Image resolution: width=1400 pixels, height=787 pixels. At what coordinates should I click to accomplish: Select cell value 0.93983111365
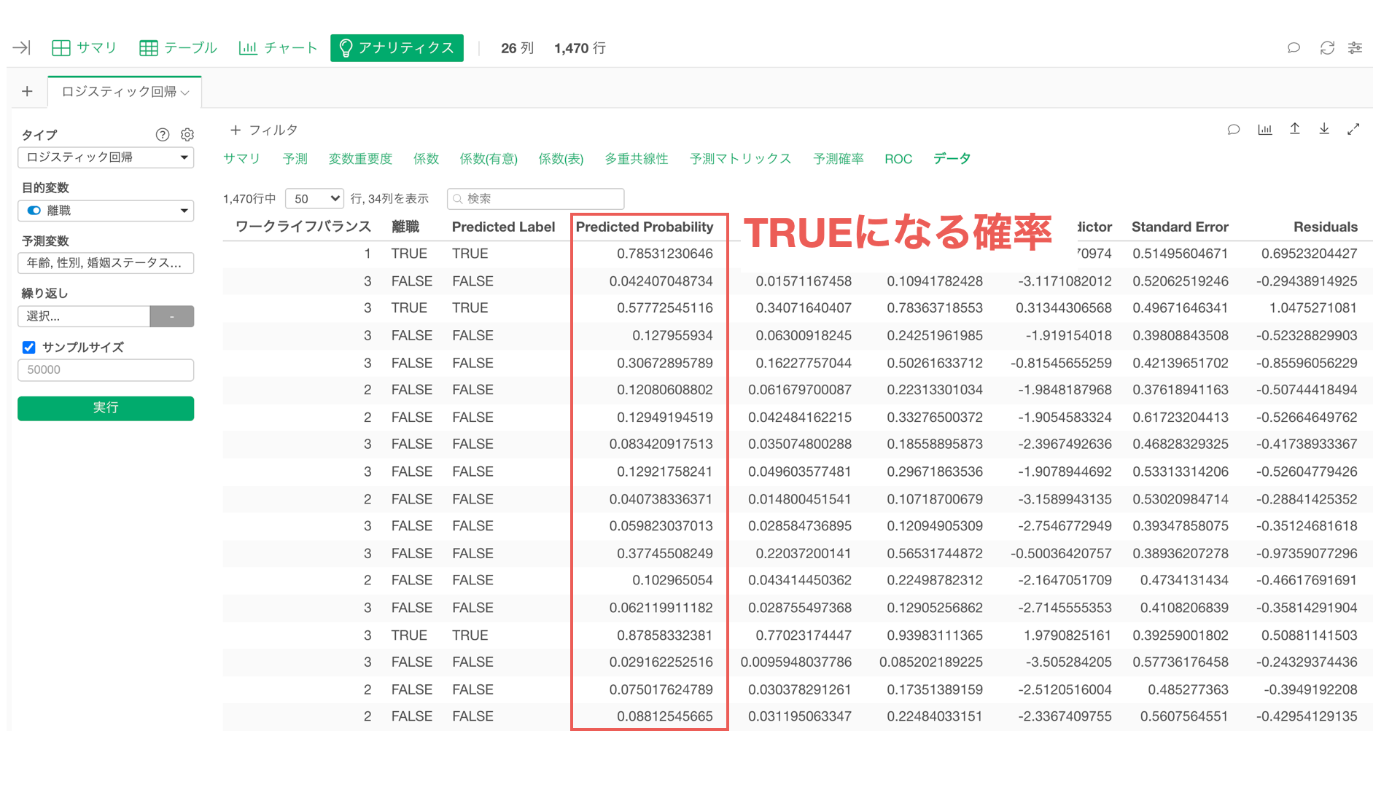(934, 635)
